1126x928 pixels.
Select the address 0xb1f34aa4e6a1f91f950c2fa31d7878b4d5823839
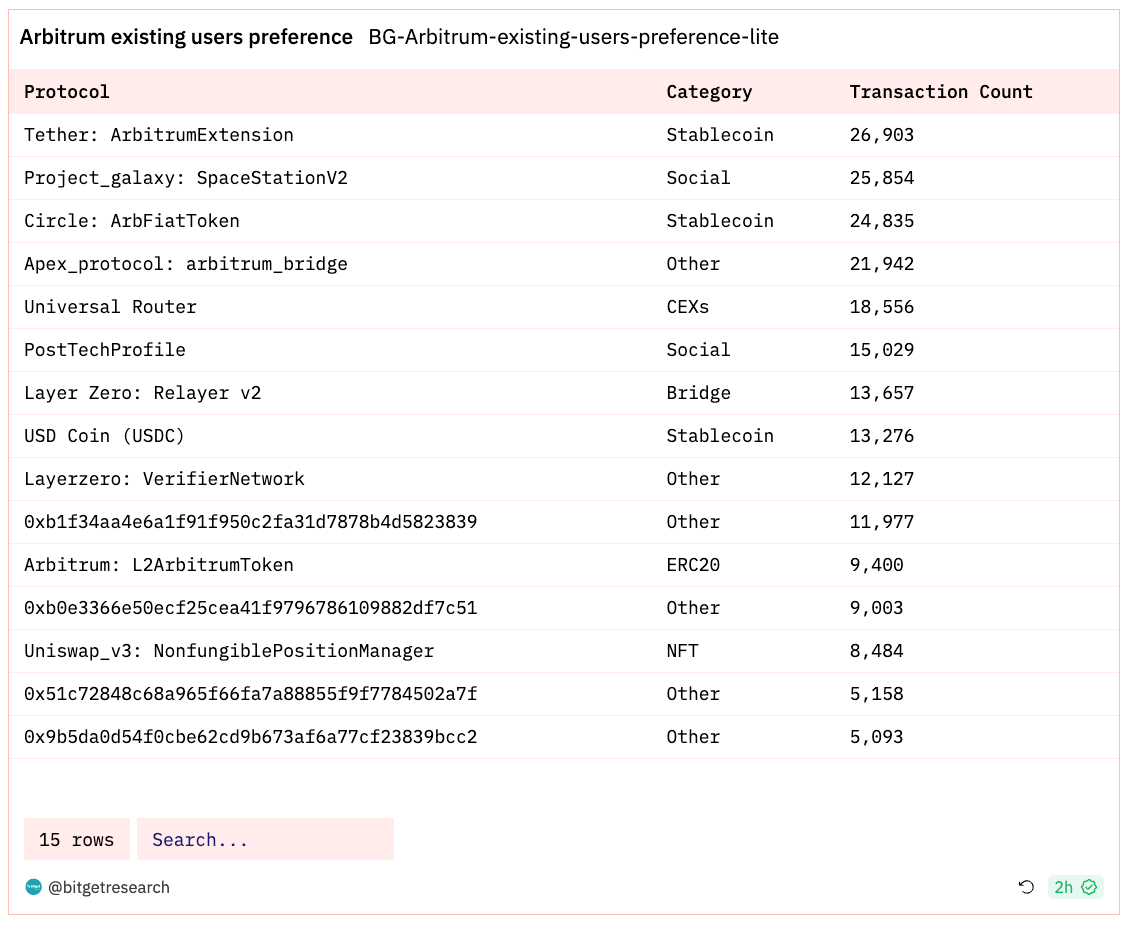[251, 522]
